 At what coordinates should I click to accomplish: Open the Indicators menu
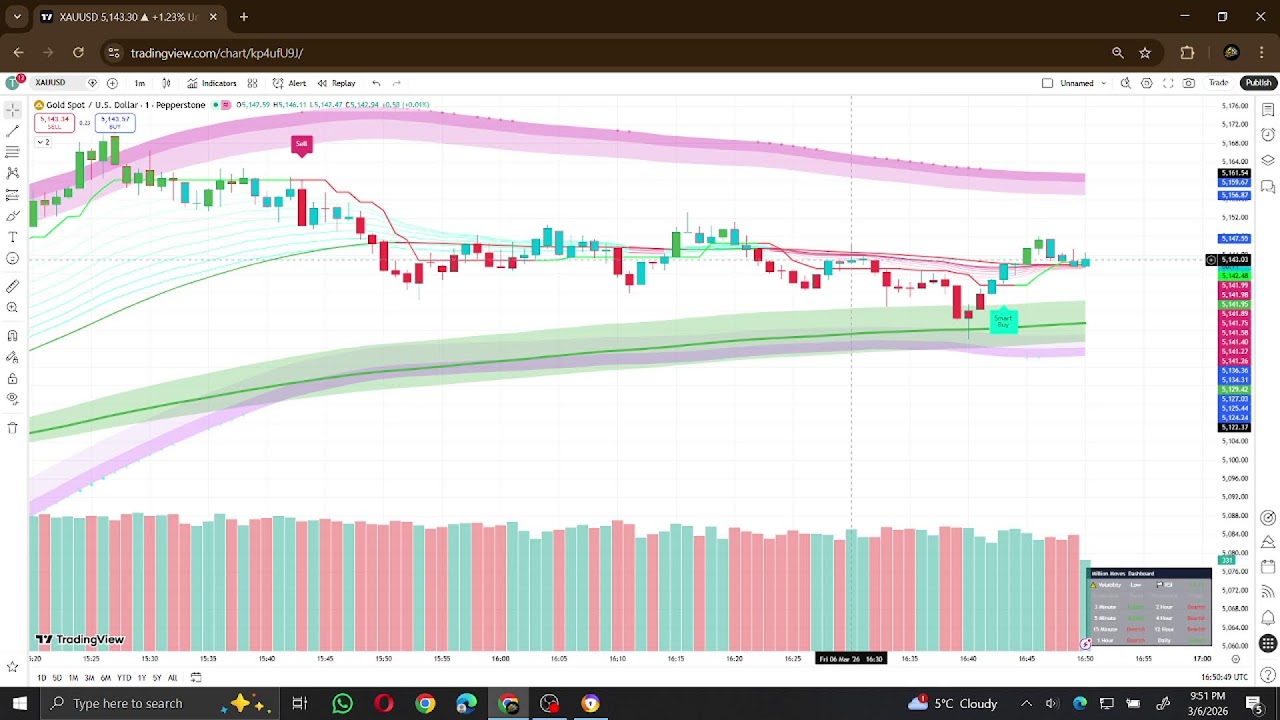tap(212, 83)
